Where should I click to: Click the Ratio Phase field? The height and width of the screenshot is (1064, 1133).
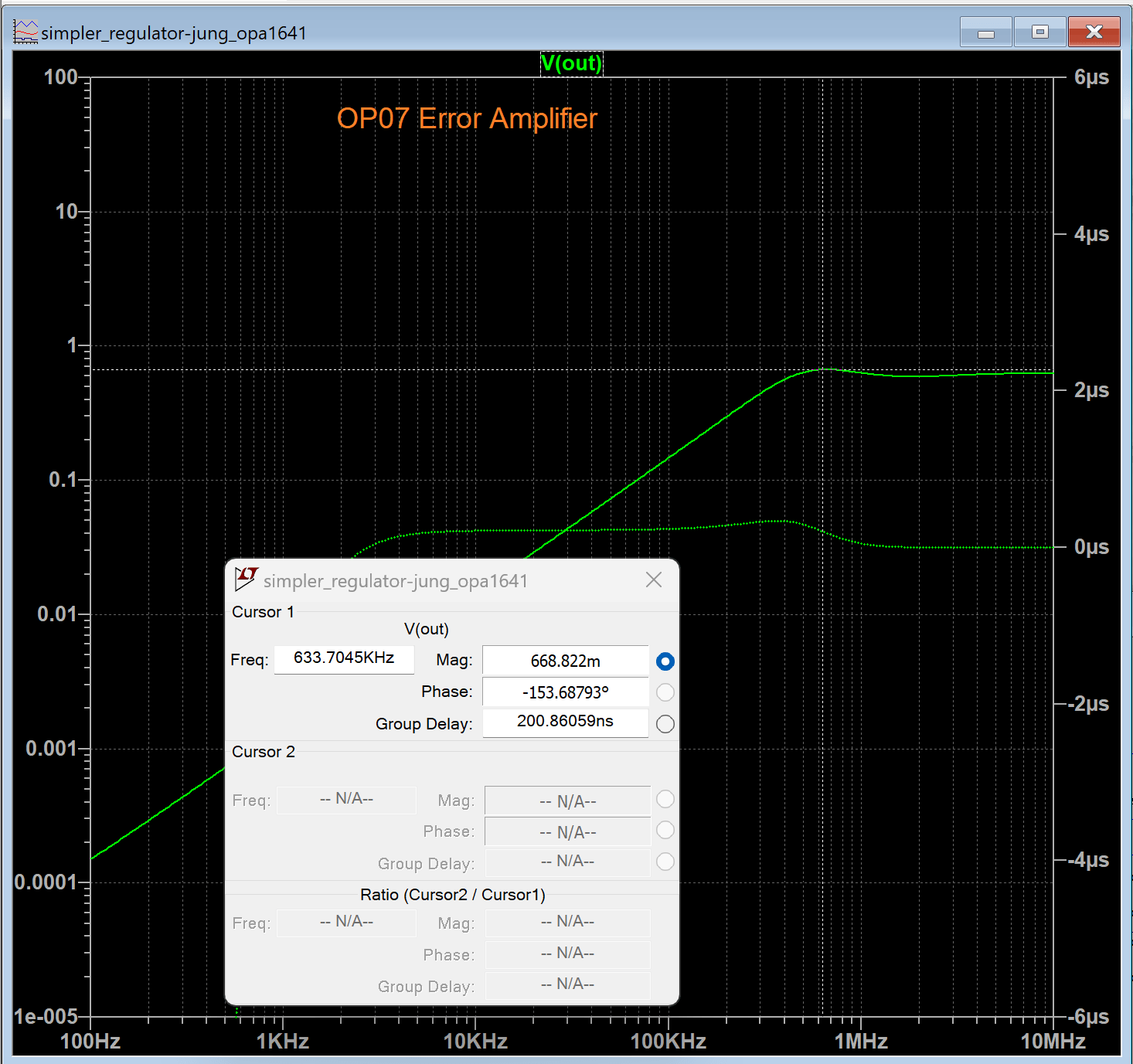[x=567, y=954]
